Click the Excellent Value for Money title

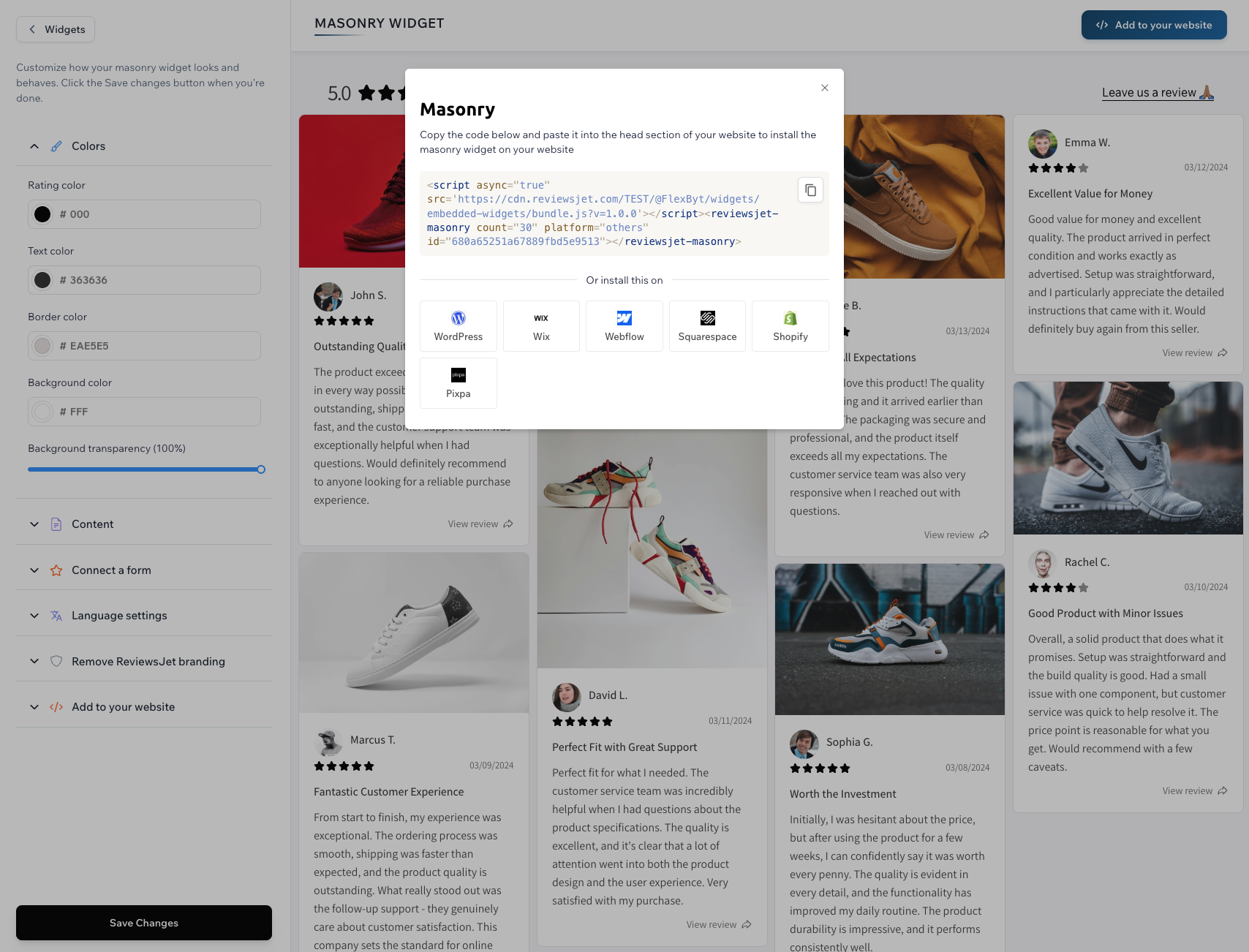[x=1090, y=194]
